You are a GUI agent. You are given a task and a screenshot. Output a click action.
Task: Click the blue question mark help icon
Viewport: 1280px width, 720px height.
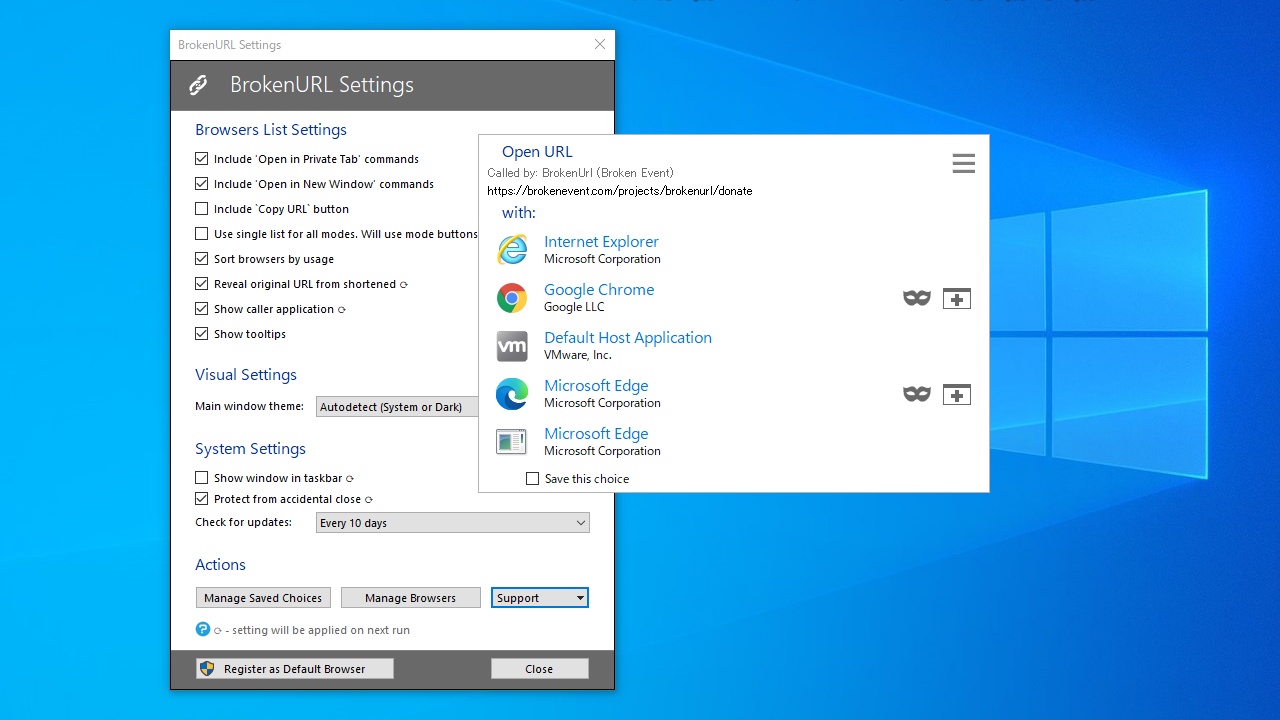coord(203,629)
